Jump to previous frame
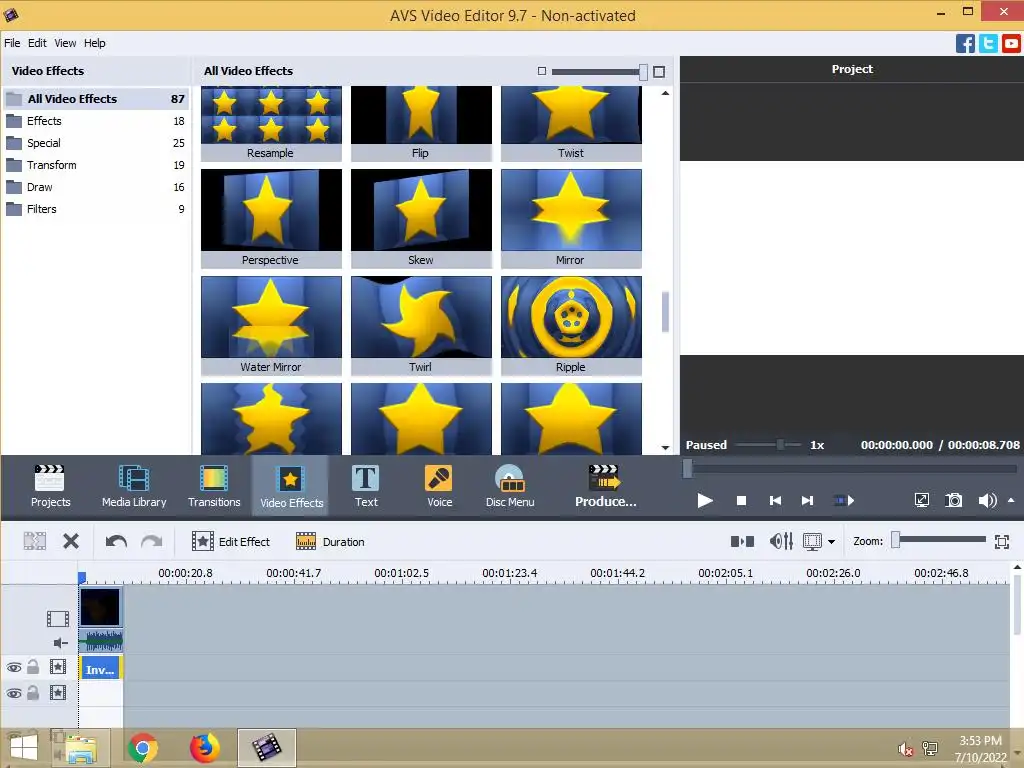Screen dimensions: 1024x768 [x=775, y=501]
